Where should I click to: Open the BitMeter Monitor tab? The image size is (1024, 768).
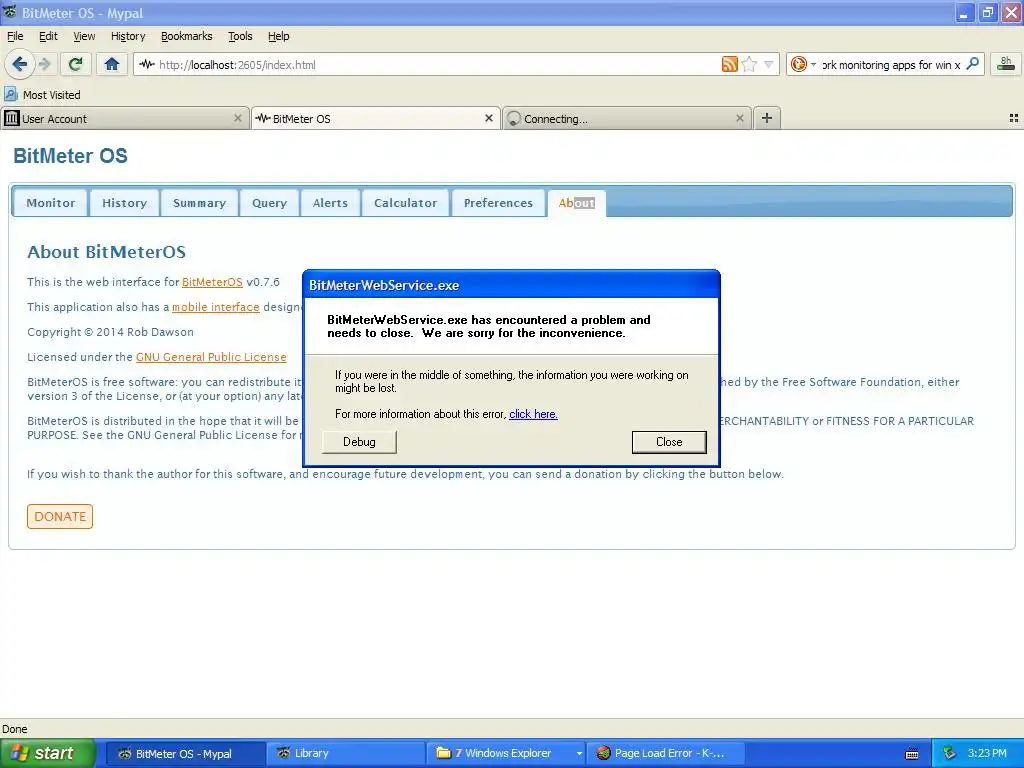50,203
